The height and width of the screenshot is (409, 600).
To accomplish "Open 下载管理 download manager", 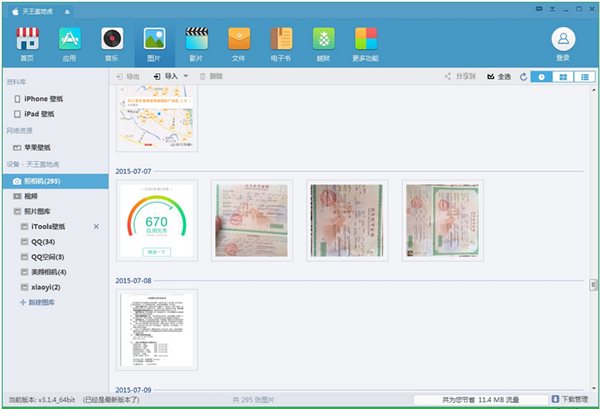I will tap(568, 398).
